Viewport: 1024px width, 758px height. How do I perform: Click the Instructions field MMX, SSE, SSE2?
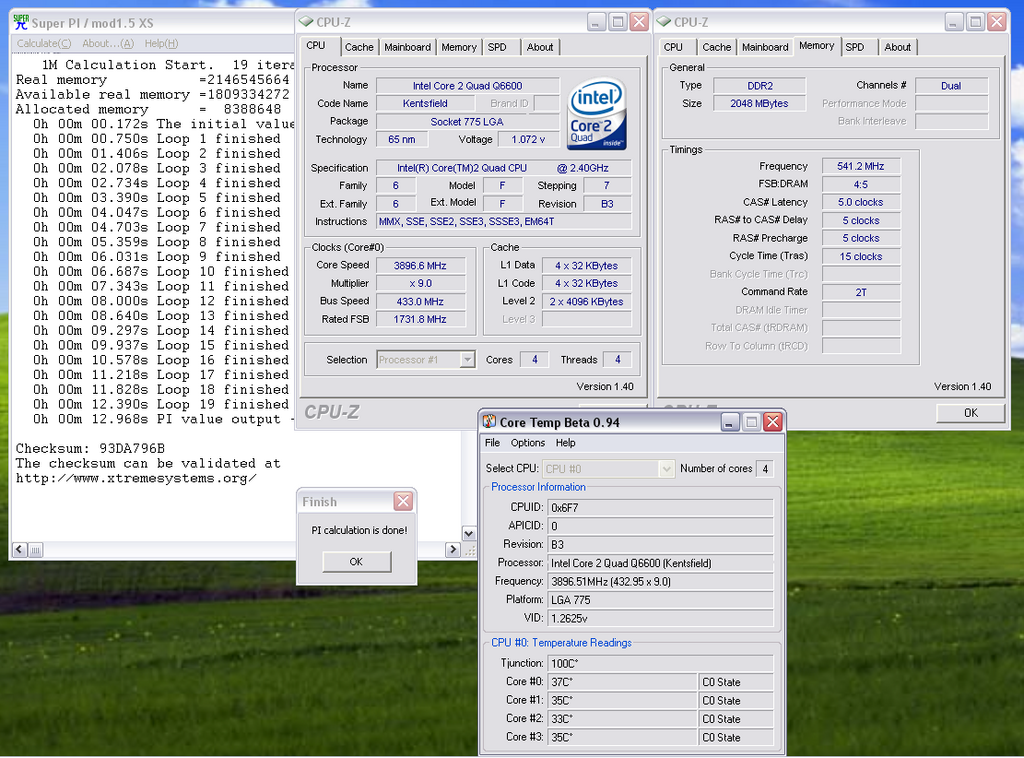coord(504,221)
